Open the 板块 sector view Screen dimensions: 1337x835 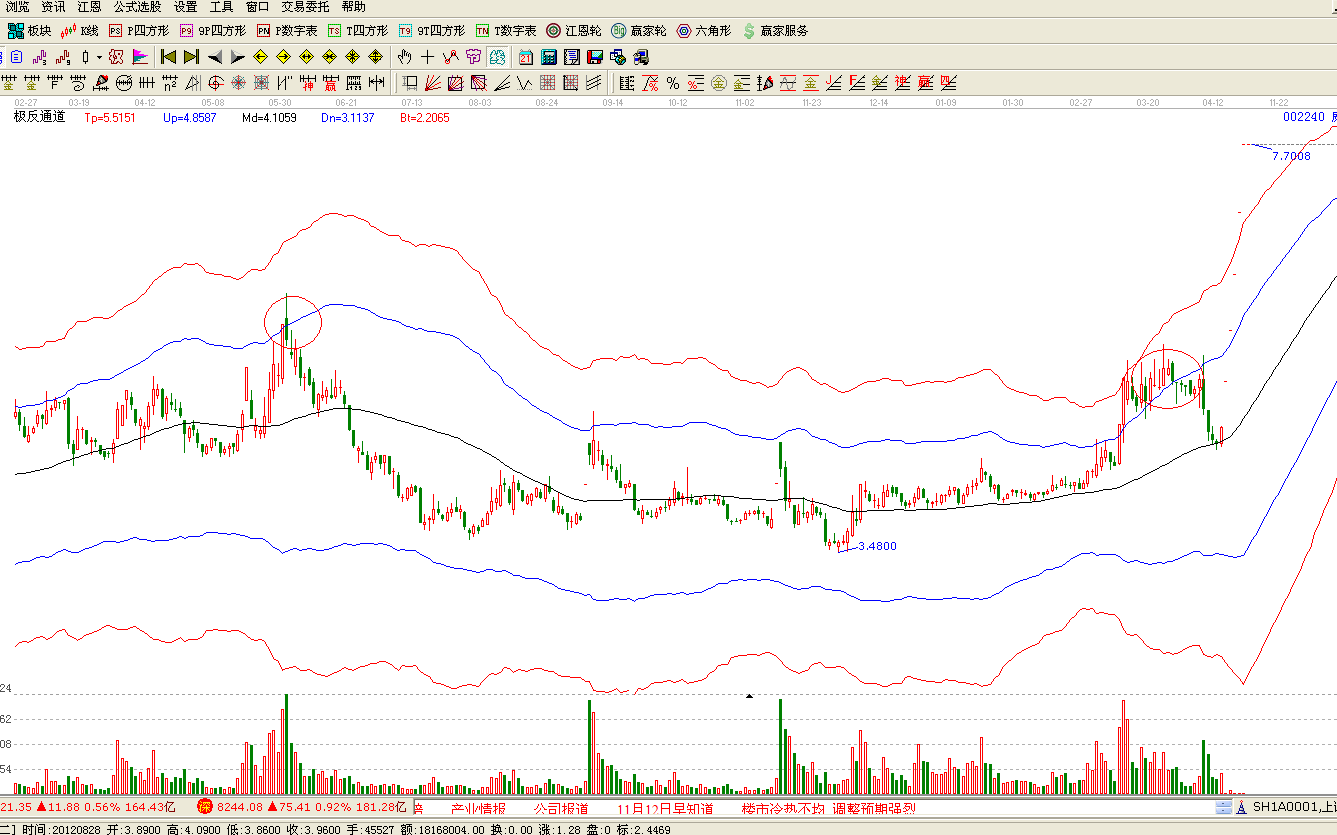coord(29,31)
